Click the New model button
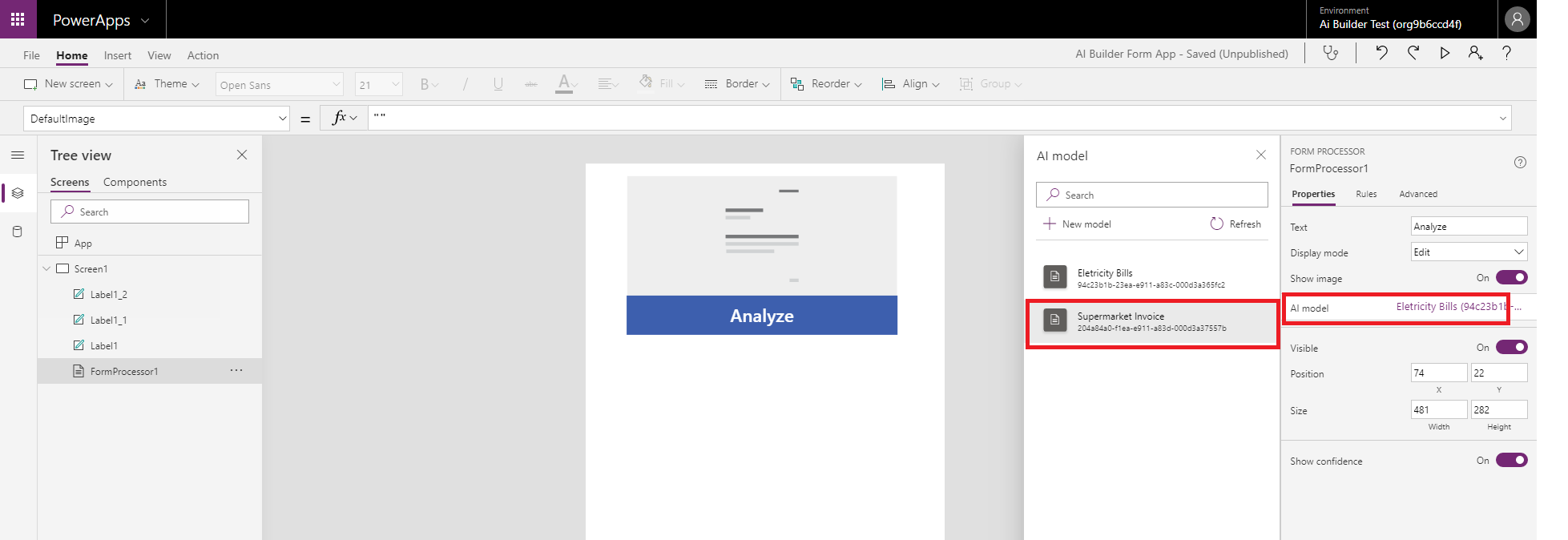This screenshot has height=540, width=1568. tap(1078, 224)
